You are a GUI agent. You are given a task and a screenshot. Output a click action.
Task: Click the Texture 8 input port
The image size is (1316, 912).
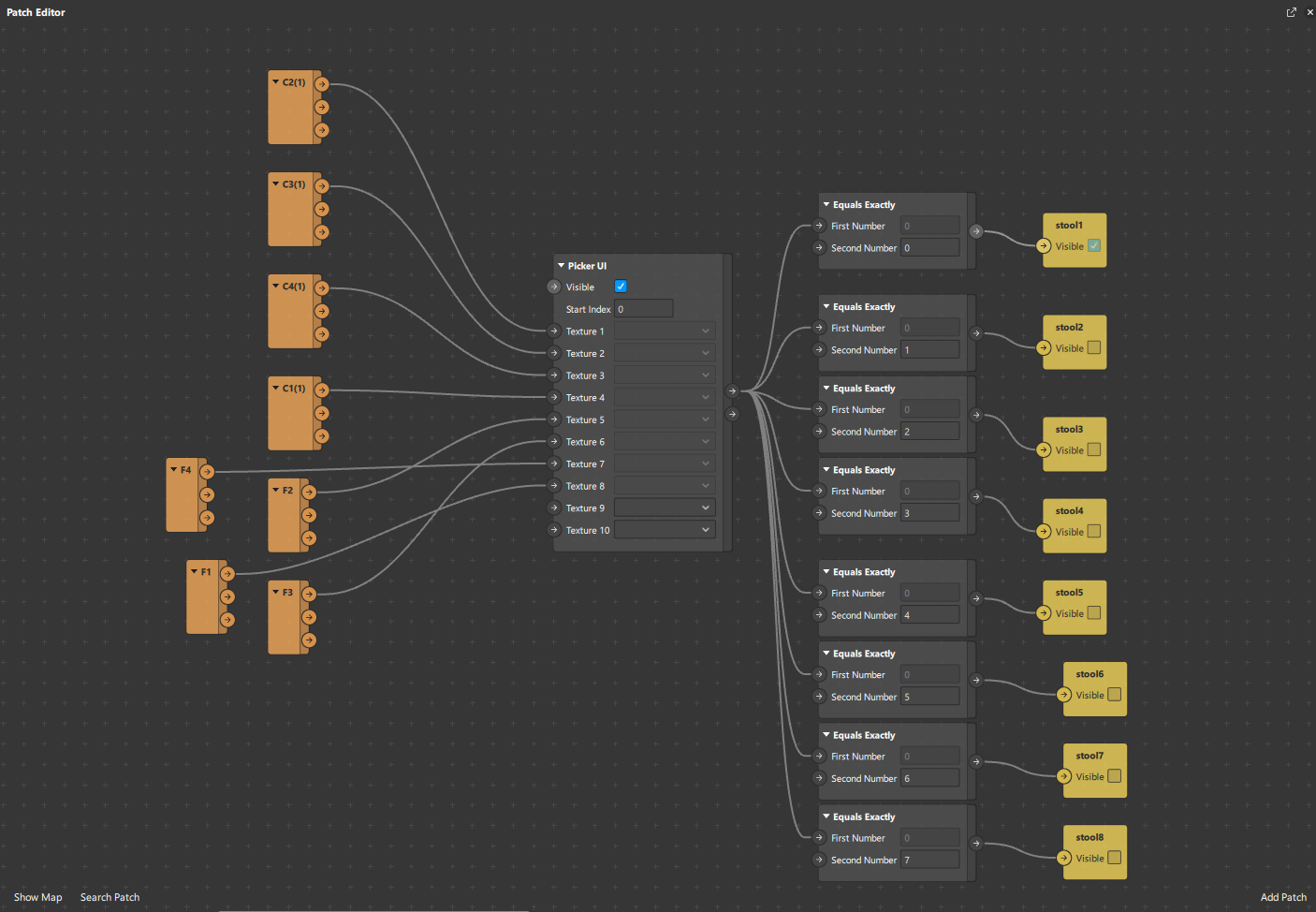[554, 486]
